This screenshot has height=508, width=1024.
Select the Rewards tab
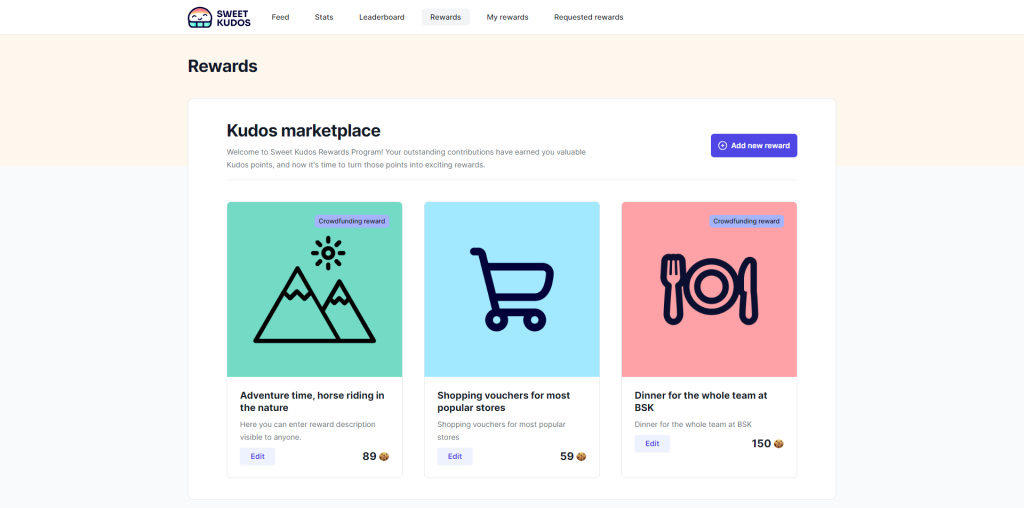445,17
